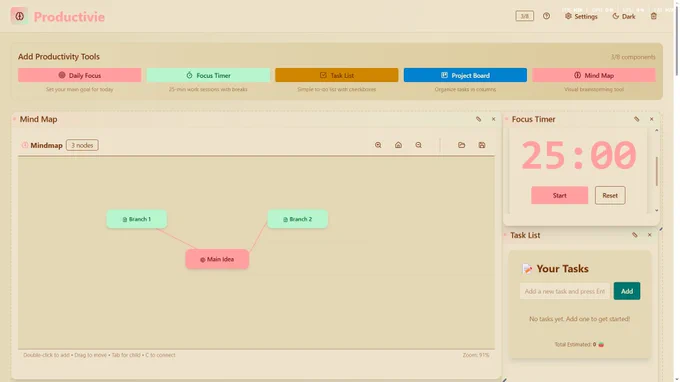
Task: Click the Your Tasks notepad icon
Action: pos(527,269)
